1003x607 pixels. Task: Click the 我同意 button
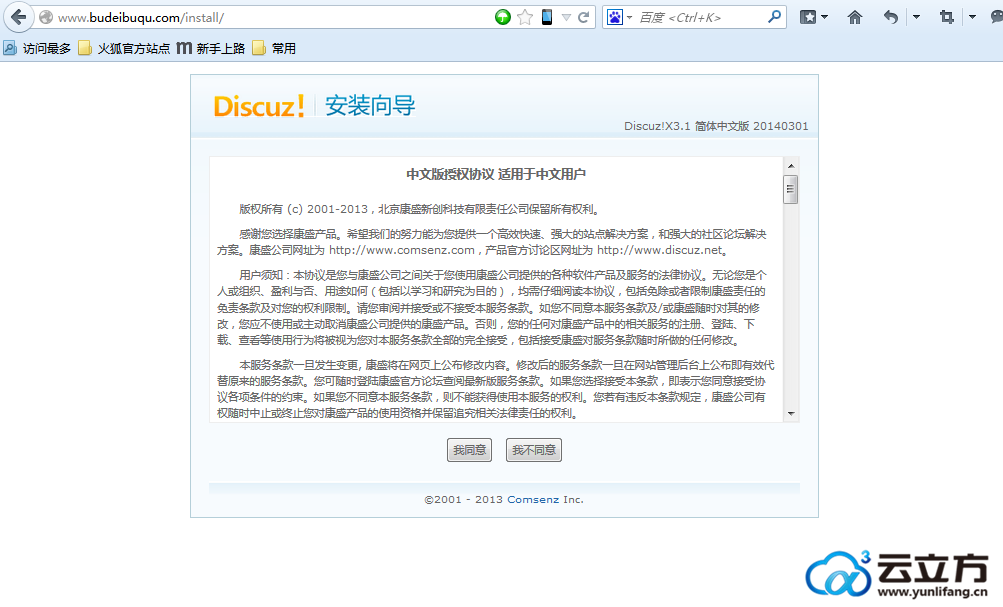pos(470,450)
